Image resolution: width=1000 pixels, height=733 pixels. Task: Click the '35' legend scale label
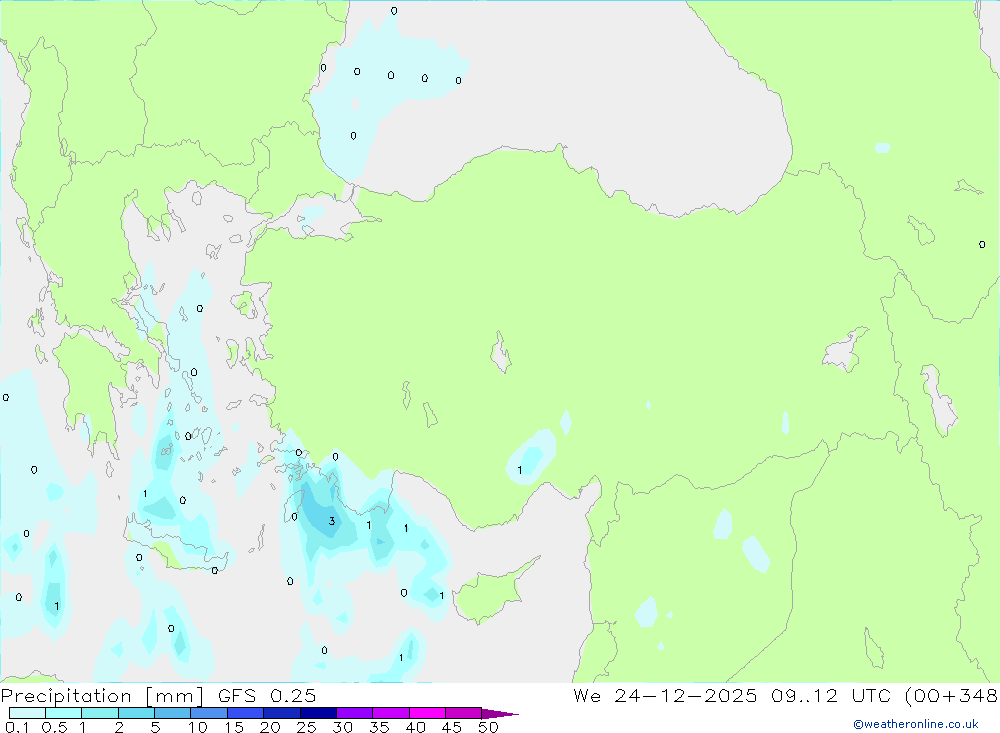[x=379, y=727]
